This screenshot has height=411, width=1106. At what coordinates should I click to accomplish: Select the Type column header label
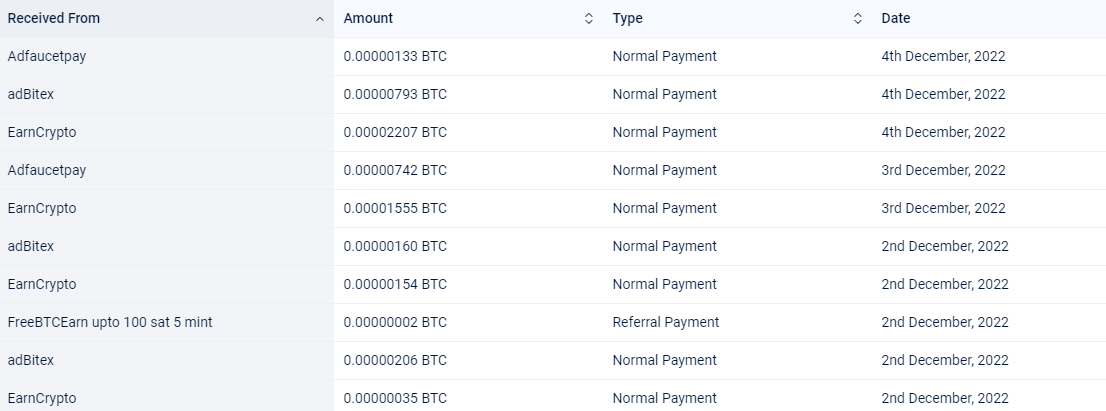click(627, 18)
